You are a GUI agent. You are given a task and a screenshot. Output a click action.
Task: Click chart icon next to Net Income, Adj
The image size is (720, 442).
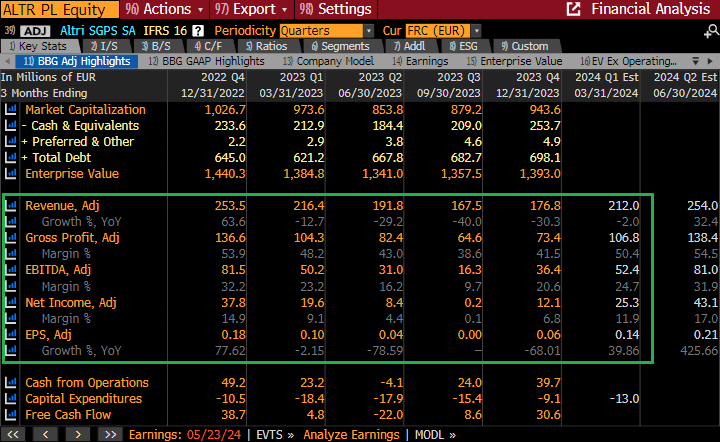click(12, 302)
